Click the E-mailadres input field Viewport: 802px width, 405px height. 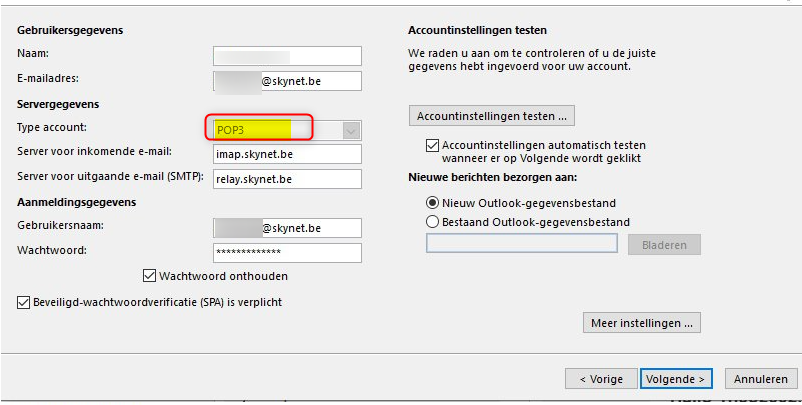[x=287, y=82]
